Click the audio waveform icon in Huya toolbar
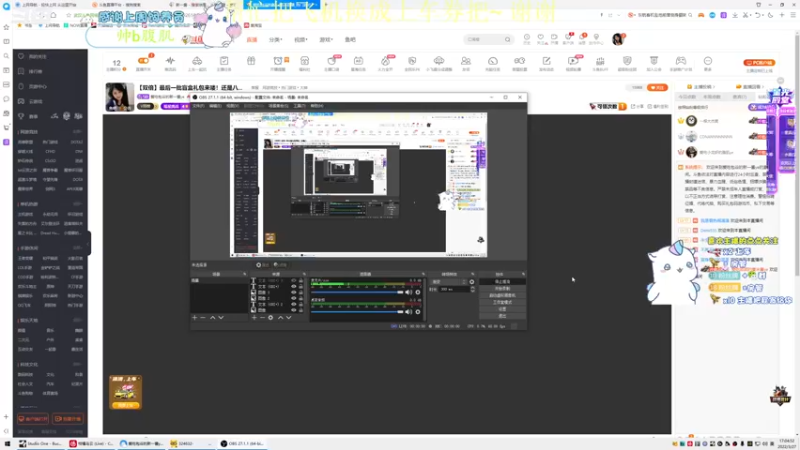Viewport: 800px width, 450px height. pos(170,61)
